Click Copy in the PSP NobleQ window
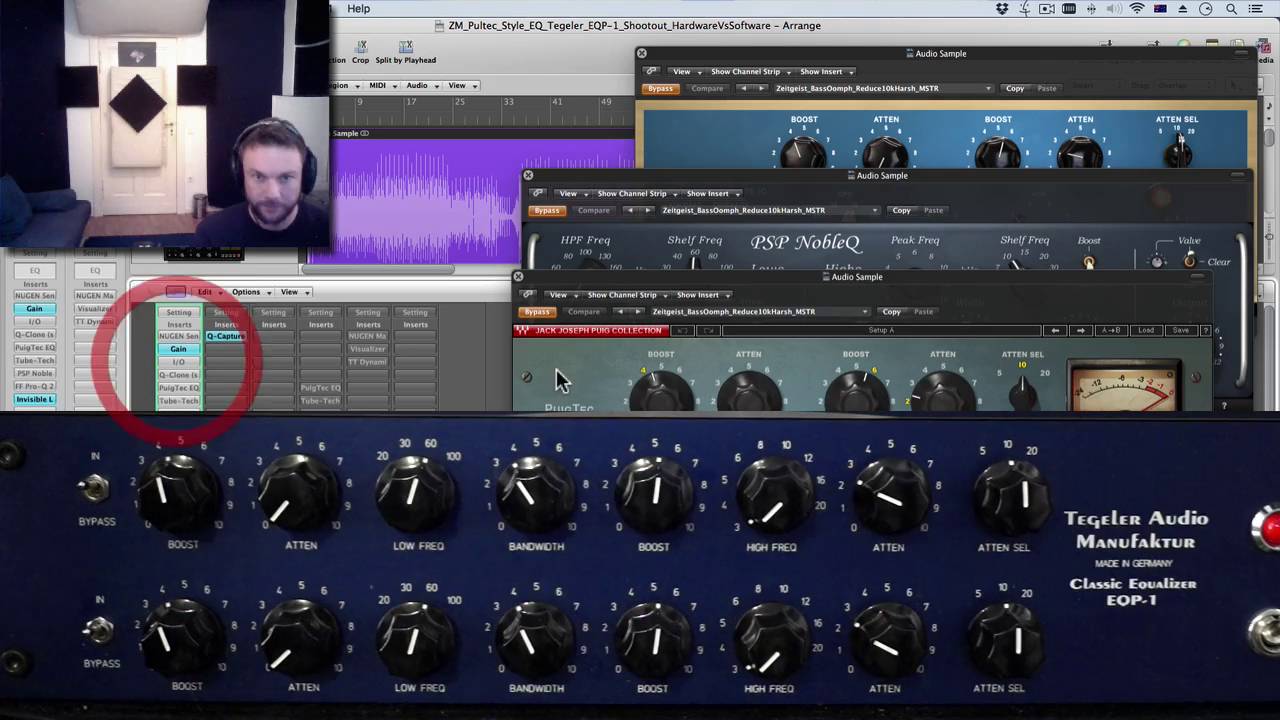 tap(901, 210)
